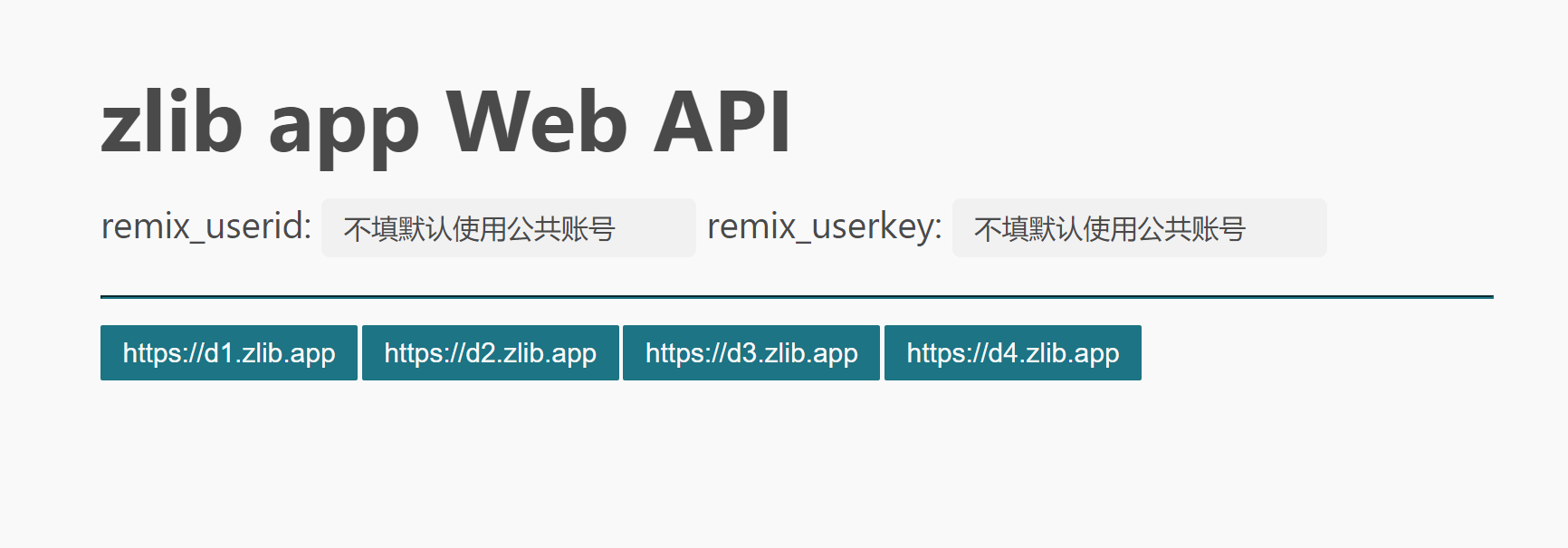
Task: Focus the remix_userkey input field
Action: pyautogui.click(x=1139, y=228)
